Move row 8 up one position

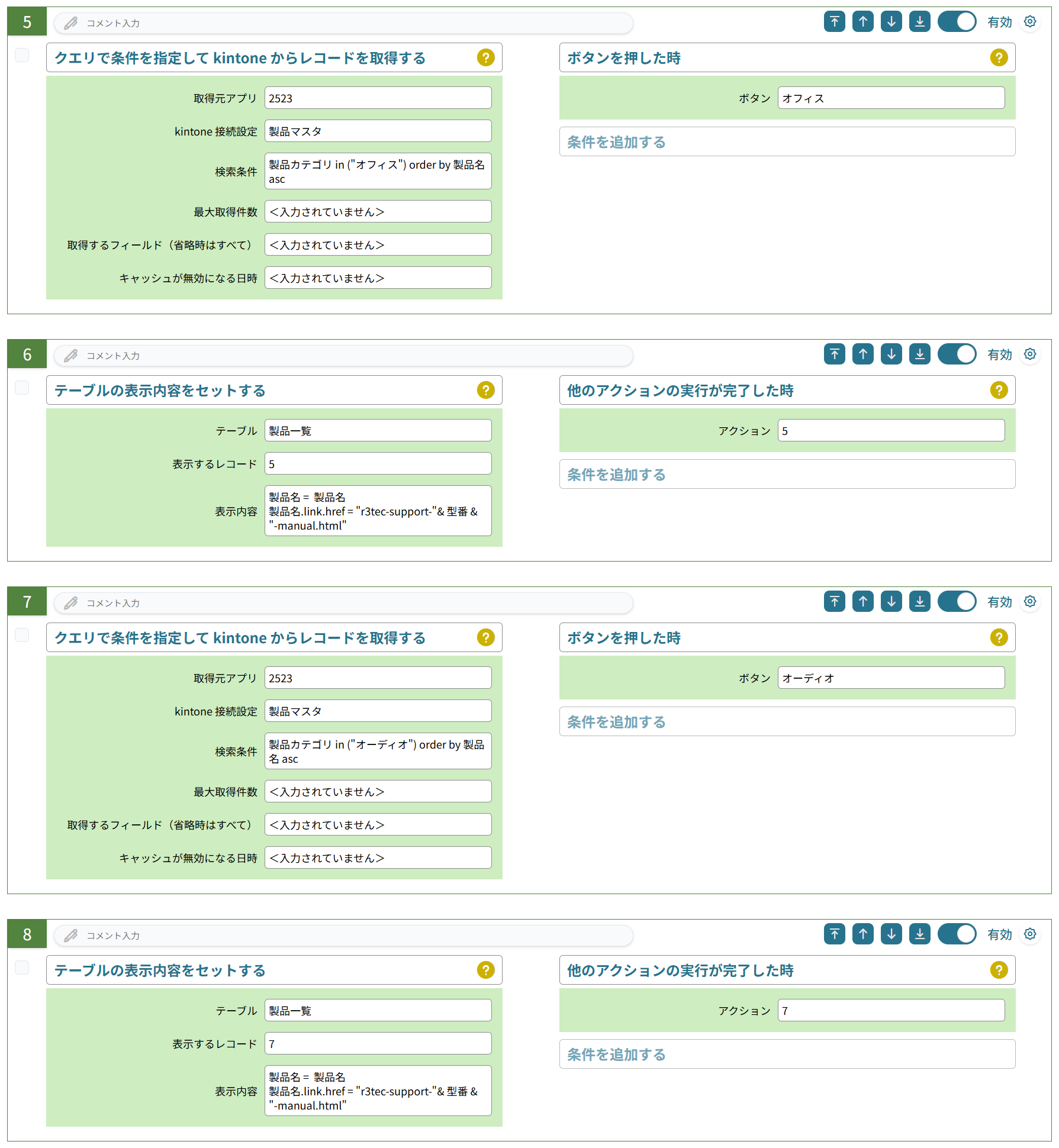(x=862, y=934)
